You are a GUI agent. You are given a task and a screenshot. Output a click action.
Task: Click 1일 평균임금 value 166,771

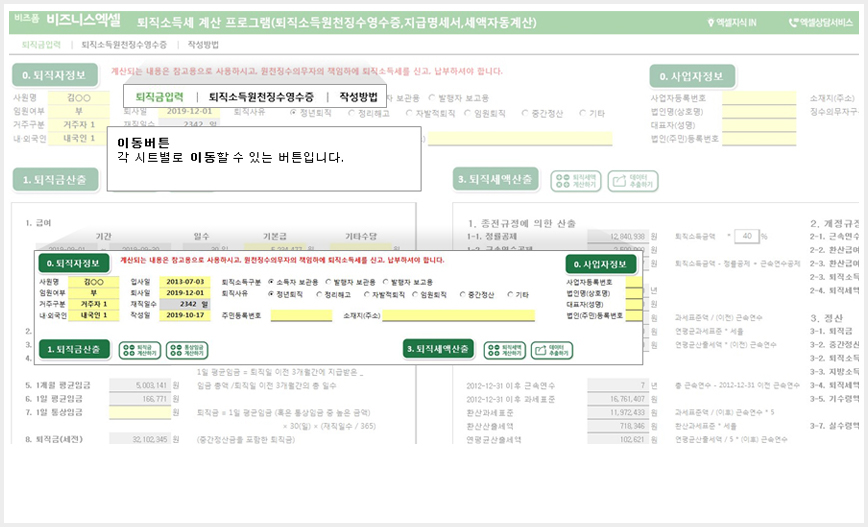tap(140, 399)
